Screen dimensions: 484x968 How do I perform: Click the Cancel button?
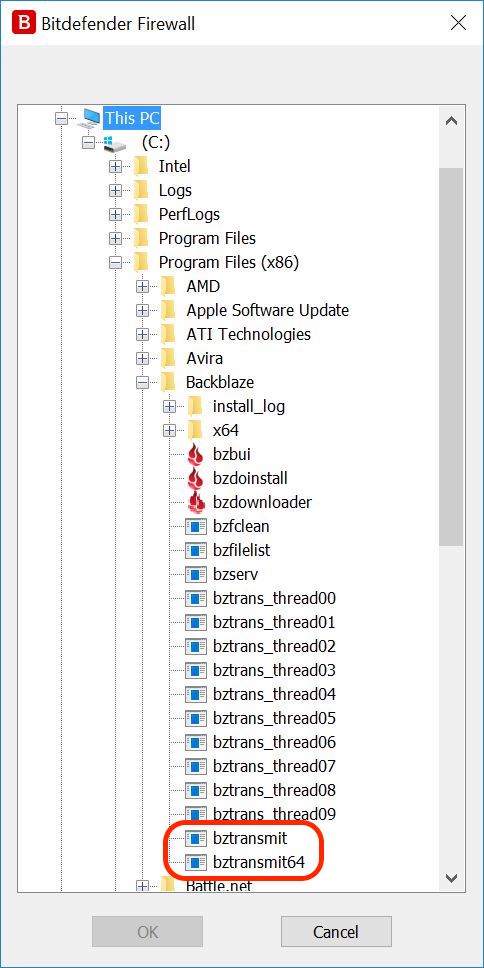(x=336, y=932)
